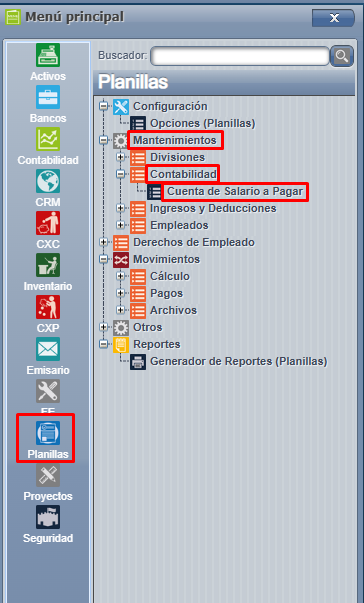This screenshot has width=364, height=603.
Task: Collapse the Mantenimientos tree node
Action: tap(103, 140)
